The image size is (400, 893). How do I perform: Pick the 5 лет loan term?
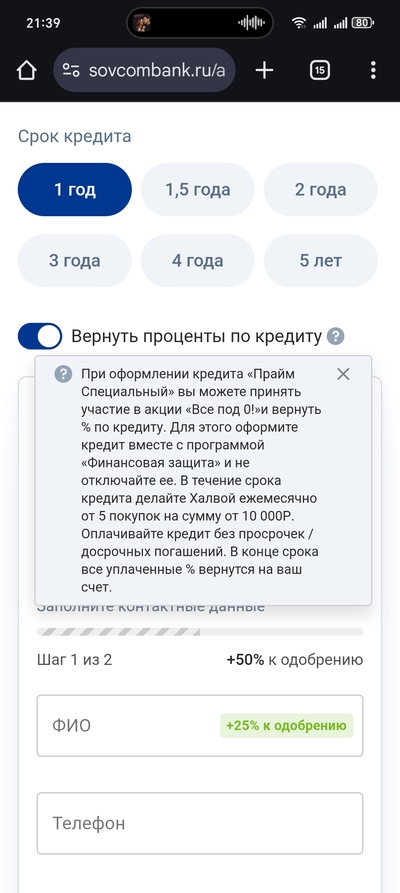[320, 261]
